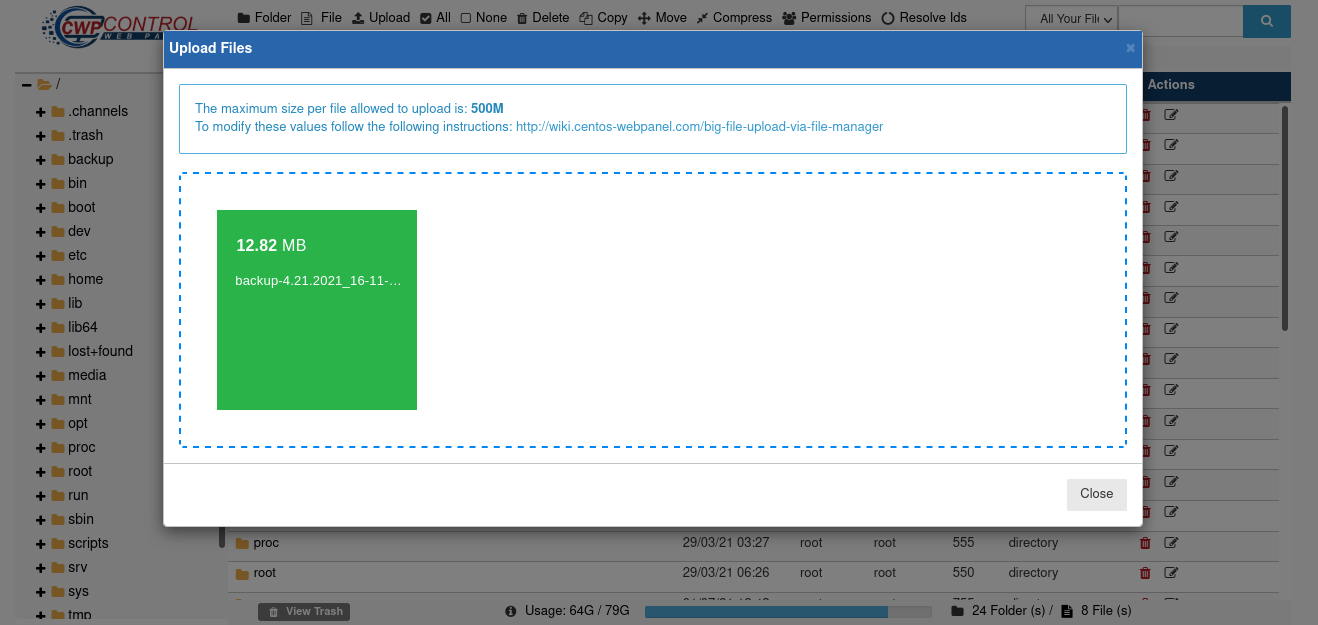The image size is (1318, 625).
Task: Click the 24 Folder(s) count icon
Action: click(x=957, y=611)
